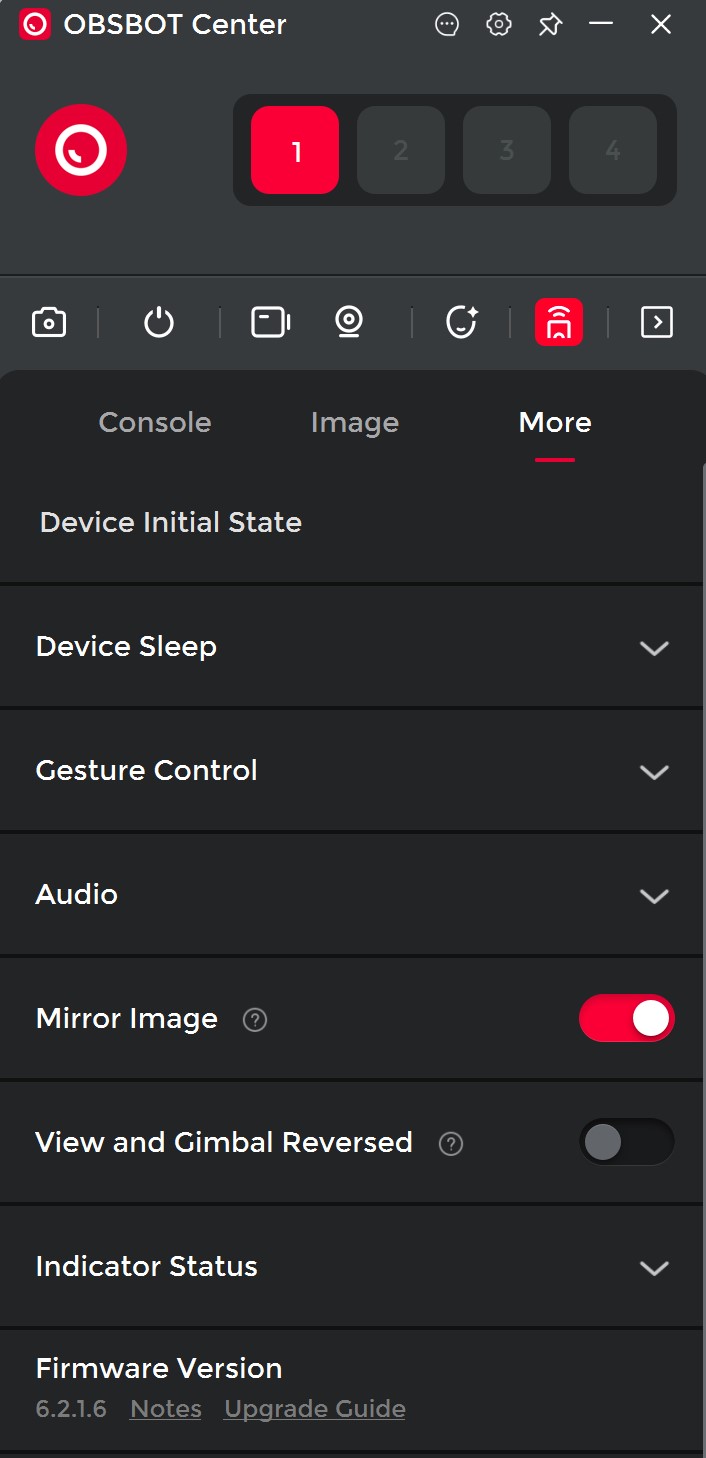706x1458 pixels.
Task: Open the AI face tracking icon
Action: (461, 322)
